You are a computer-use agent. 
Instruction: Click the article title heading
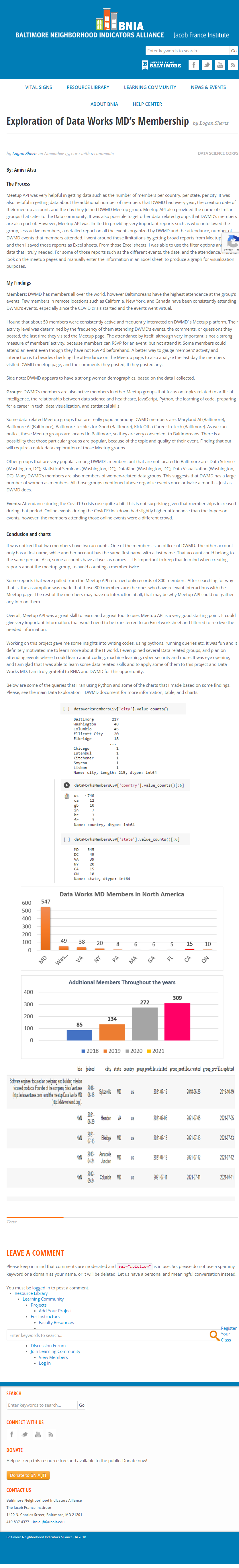[x=97, y=121]
